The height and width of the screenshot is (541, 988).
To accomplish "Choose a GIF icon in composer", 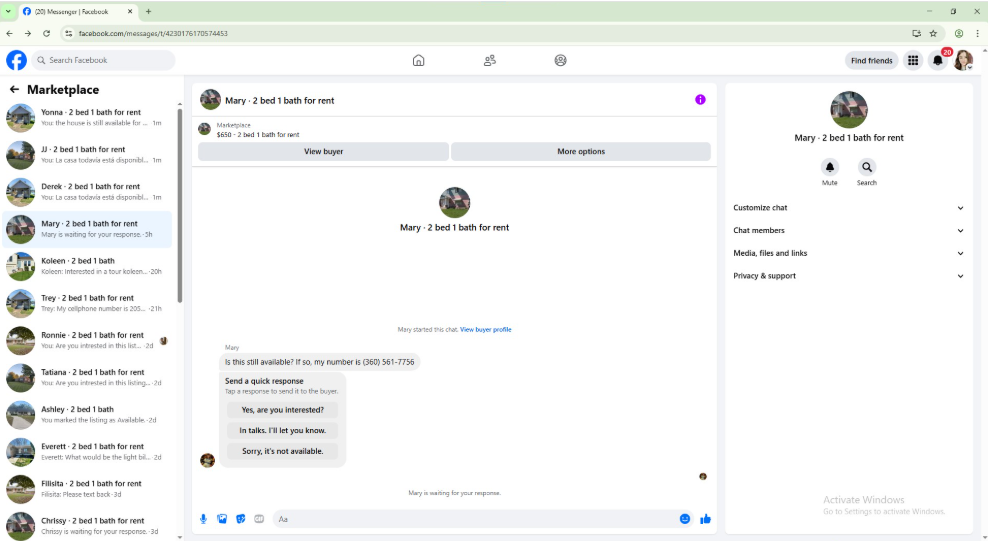I will coord(259,519).
